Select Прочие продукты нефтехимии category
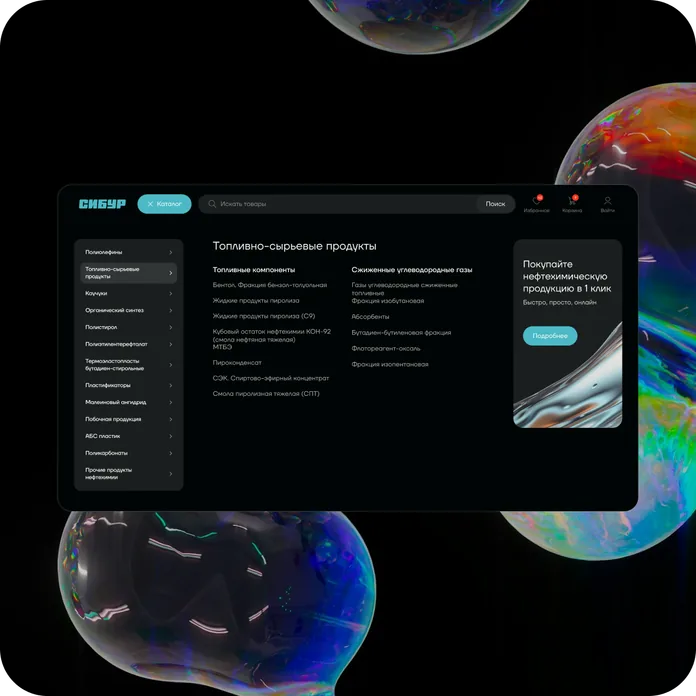This screenshot has width=696, height=696. click(x=129, y=474)
